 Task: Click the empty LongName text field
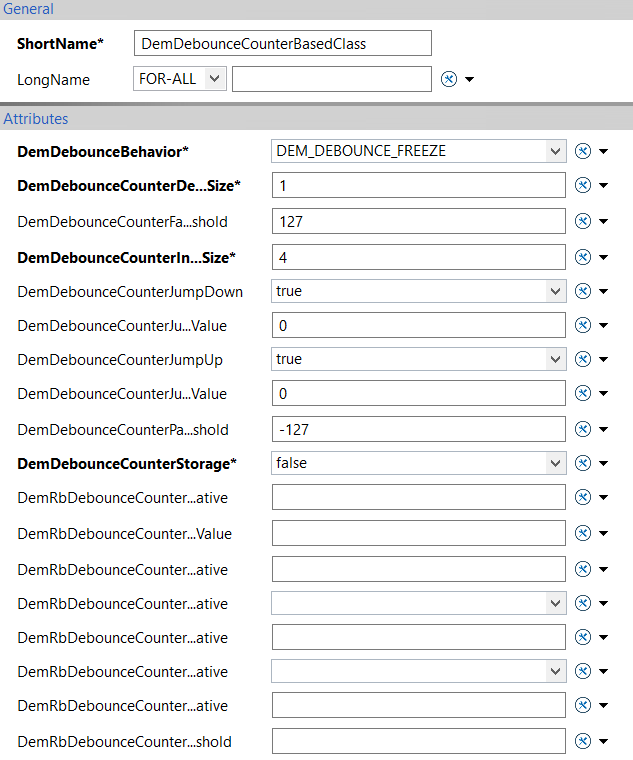click(332, 79)
